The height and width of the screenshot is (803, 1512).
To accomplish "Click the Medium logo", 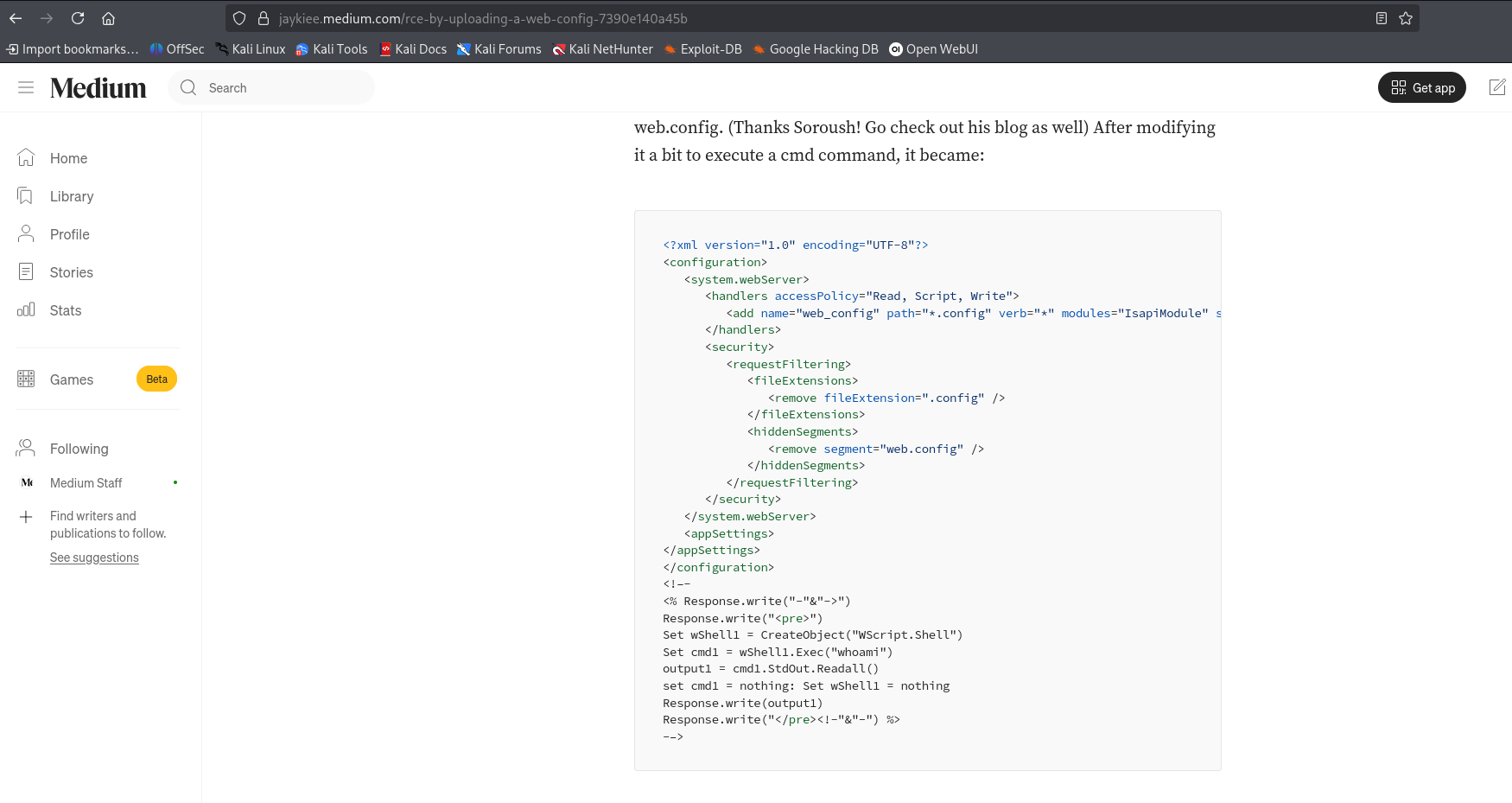I will [98, 87].
